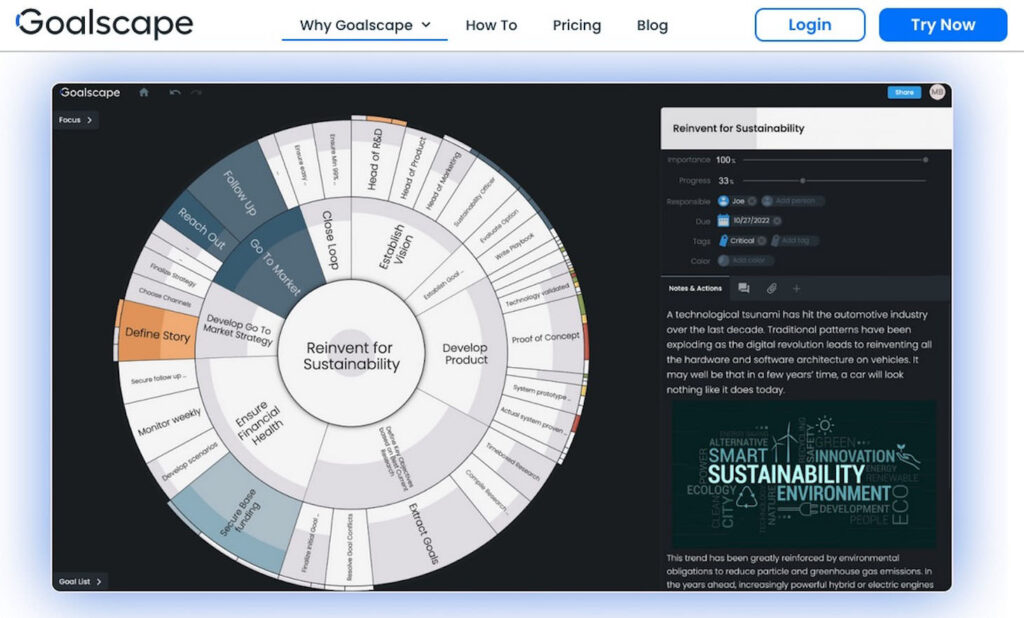Open the comments chat bubble tab
Viewport: 1024px width, 618px height.
[x=744, y=288]
